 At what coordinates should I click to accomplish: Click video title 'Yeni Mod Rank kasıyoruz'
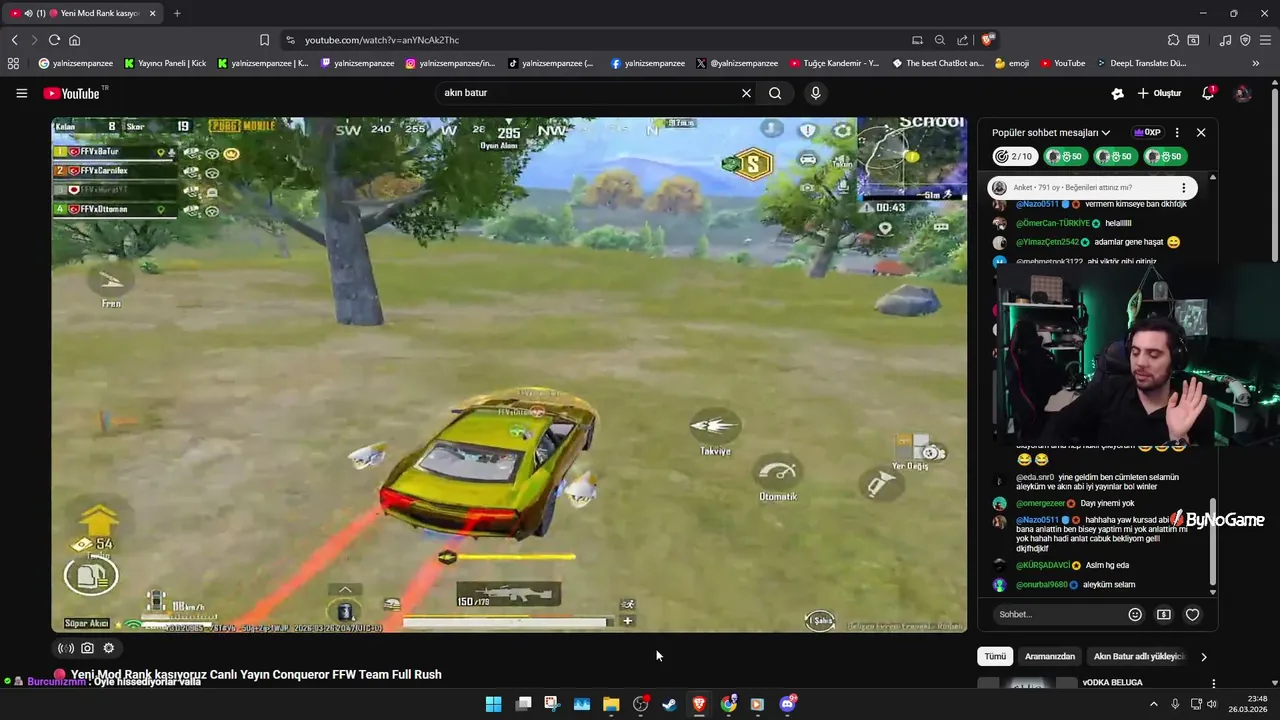pos(256,674)
